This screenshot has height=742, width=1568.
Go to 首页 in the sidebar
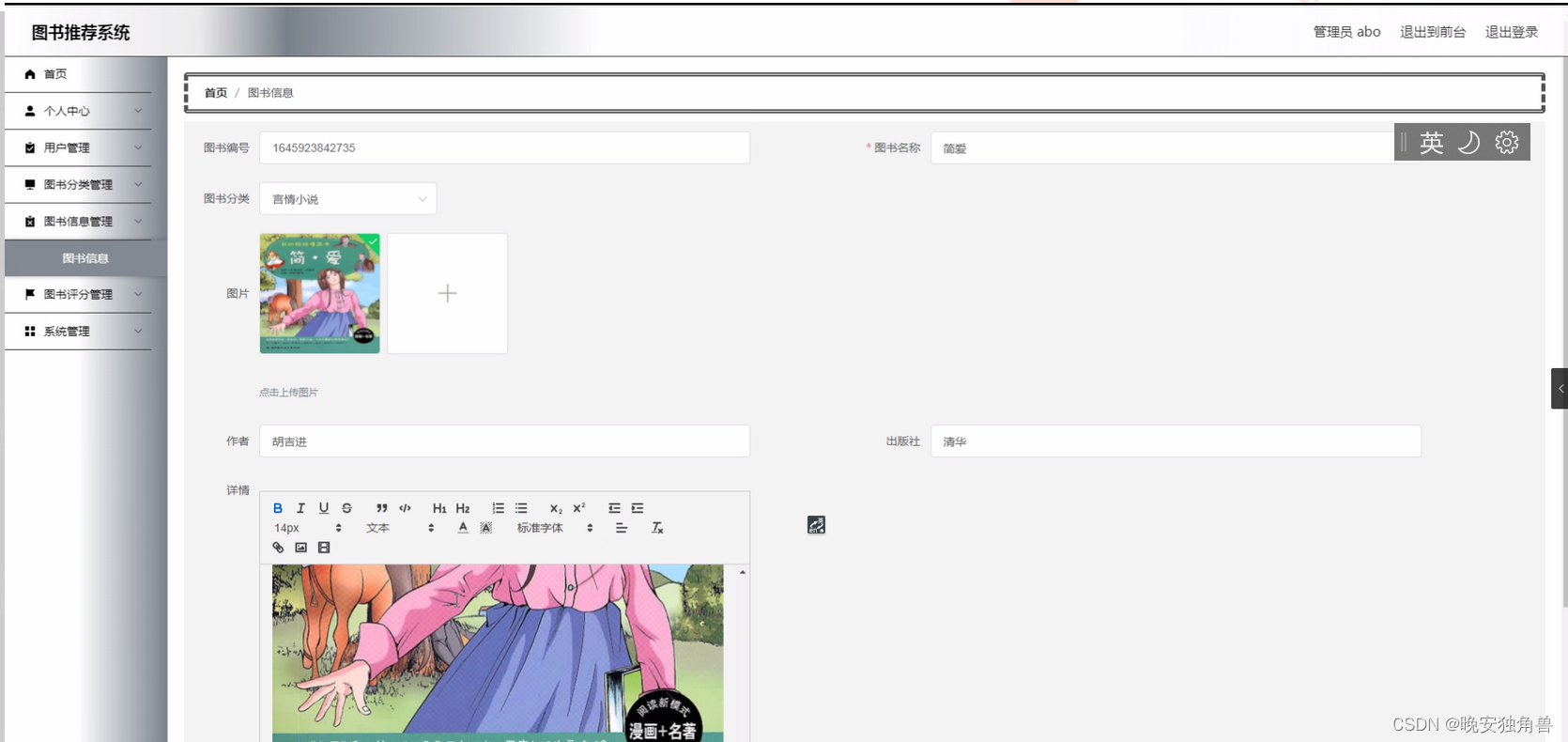[x=78, y=74]
